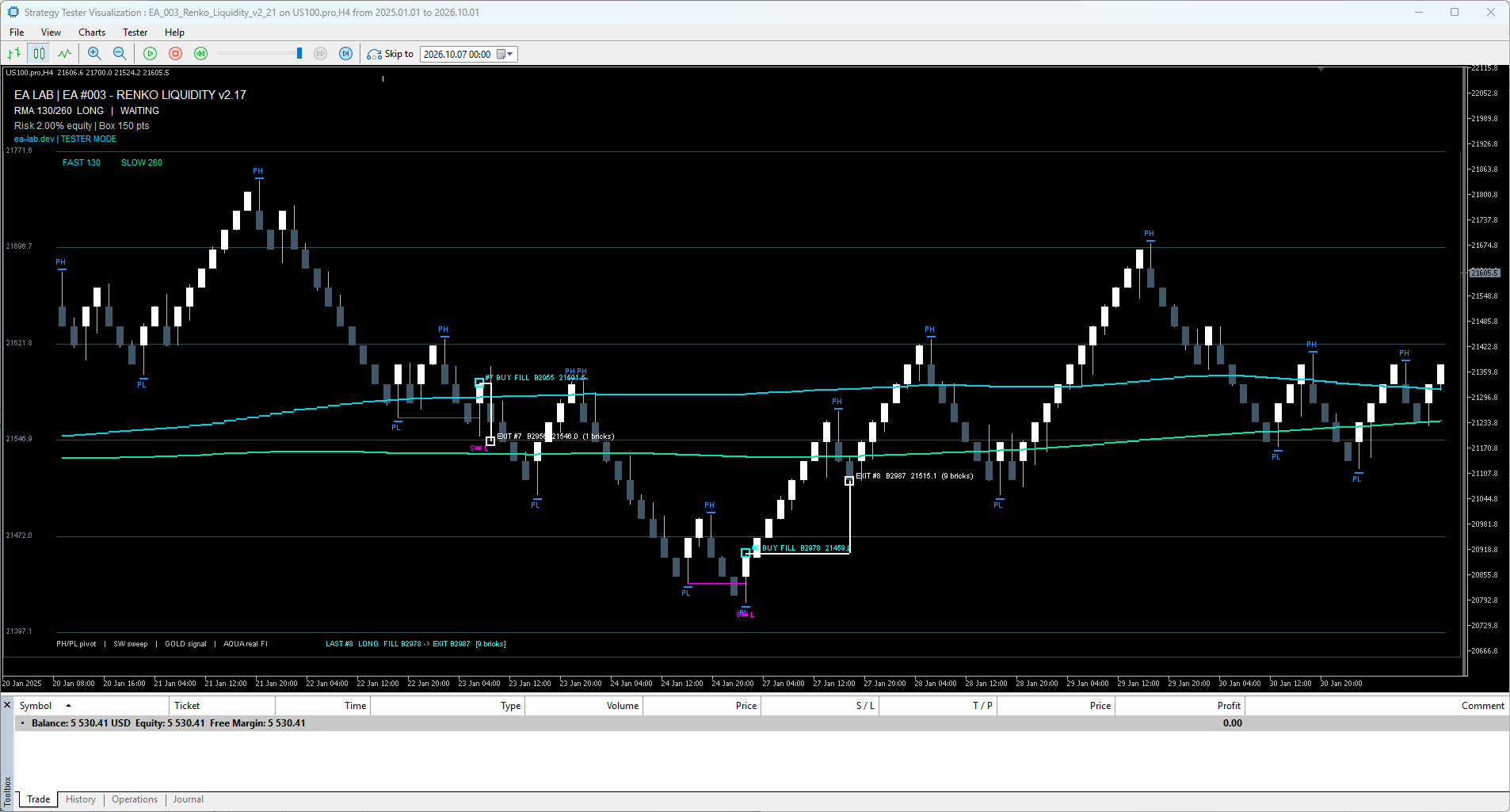Select the Balance summary row
The width and height of the screenshot is (1510, 812).
(x=761, y=723)
